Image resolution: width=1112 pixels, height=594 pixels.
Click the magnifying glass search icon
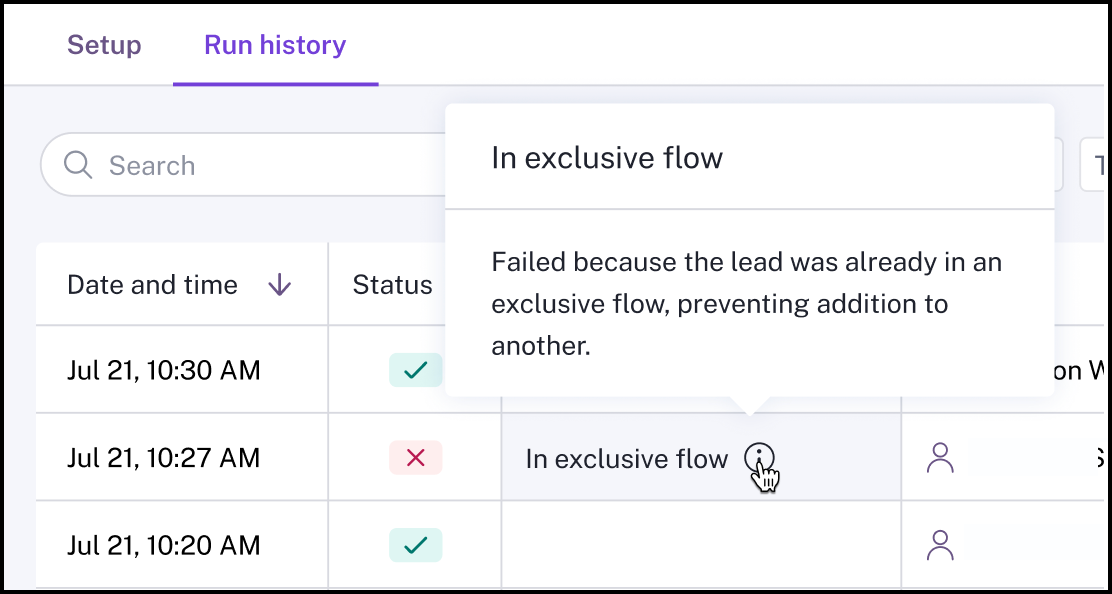(x=77, y=165)
